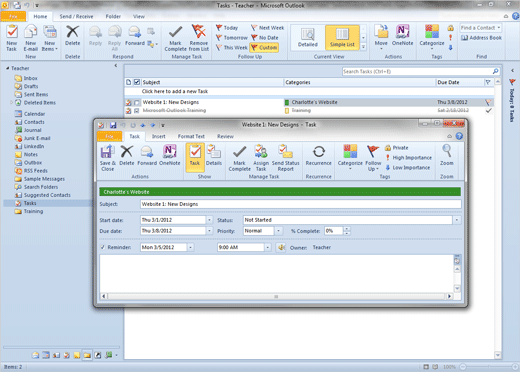The image size is (520, 372).
Task: Toggle the Private tag
Action: pyautogui.click(x=397, y=148)
